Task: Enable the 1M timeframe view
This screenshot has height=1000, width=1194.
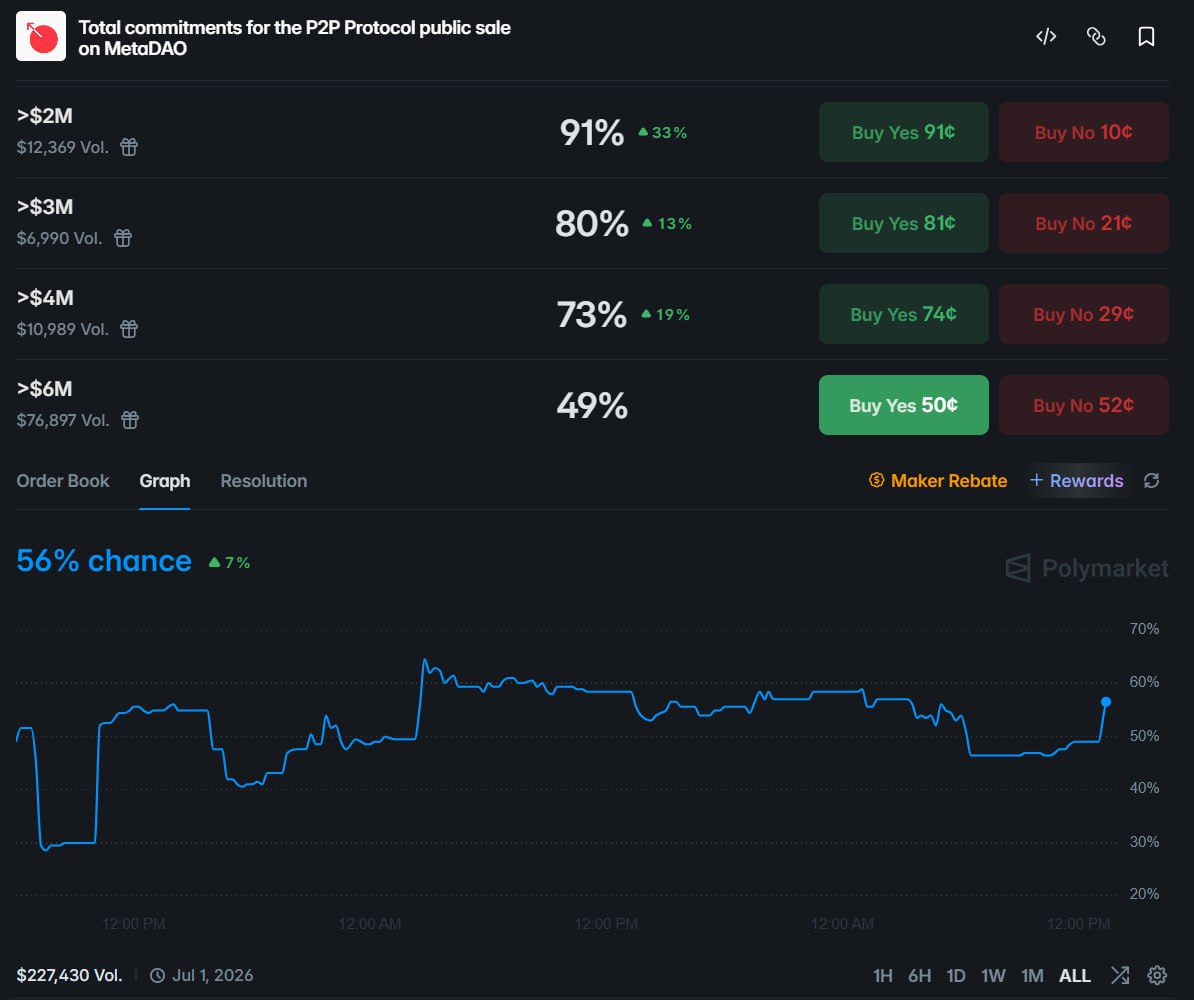Action: click(1032, 975)
